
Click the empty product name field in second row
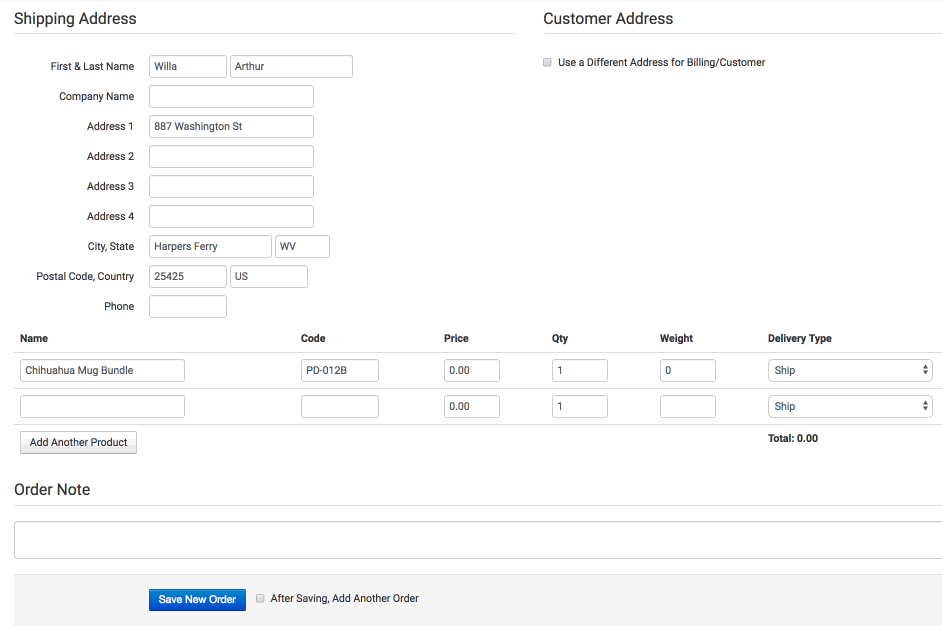tap(102, 407)
